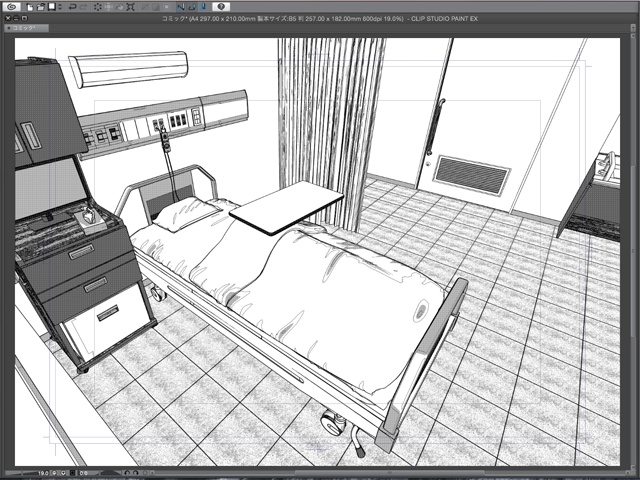
Task: Toggle Snap to grid
Action: (x=203, y=7)
